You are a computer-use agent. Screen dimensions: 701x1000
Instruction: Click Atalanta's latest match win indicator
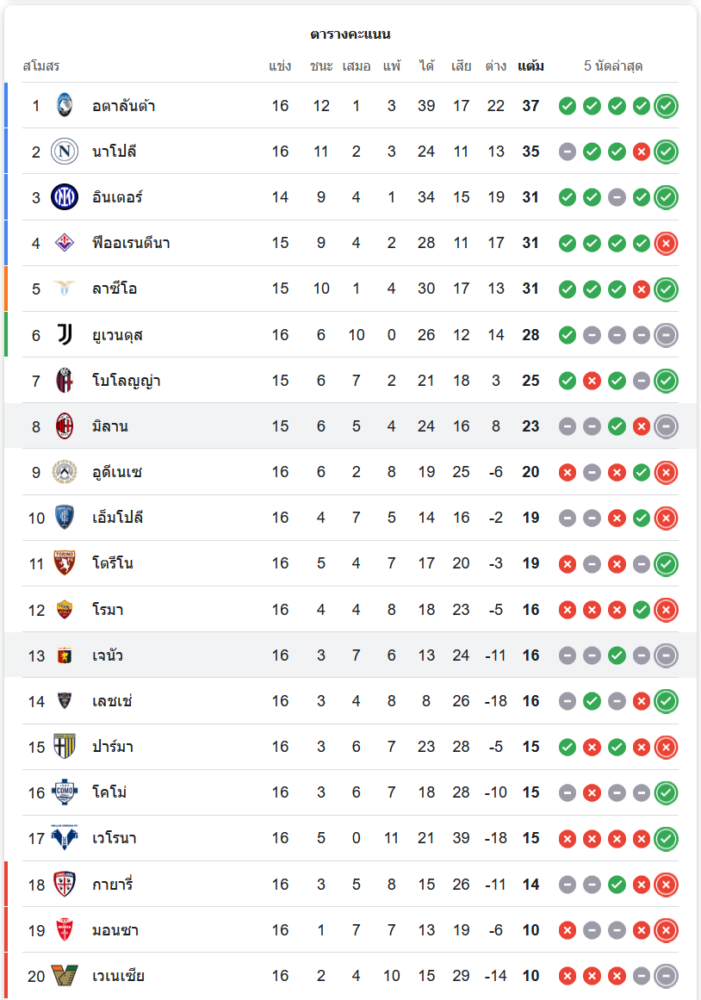(x=666, y=106)
